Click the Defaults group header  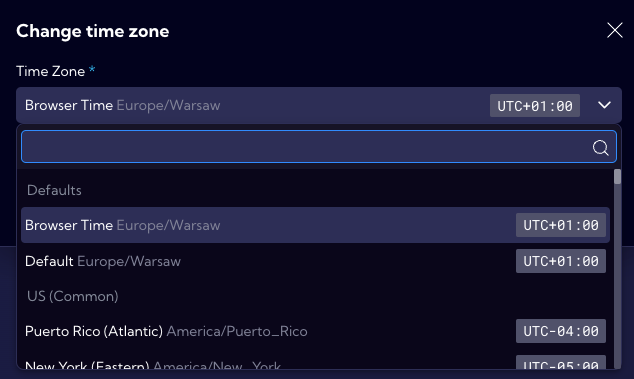point(54,190)
